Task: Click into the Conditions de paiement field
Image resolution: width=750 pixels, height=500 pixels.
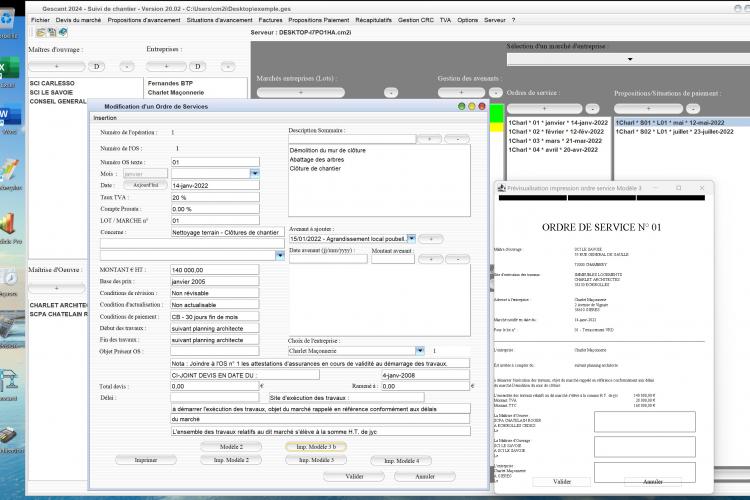Action: tap(215, 317)
